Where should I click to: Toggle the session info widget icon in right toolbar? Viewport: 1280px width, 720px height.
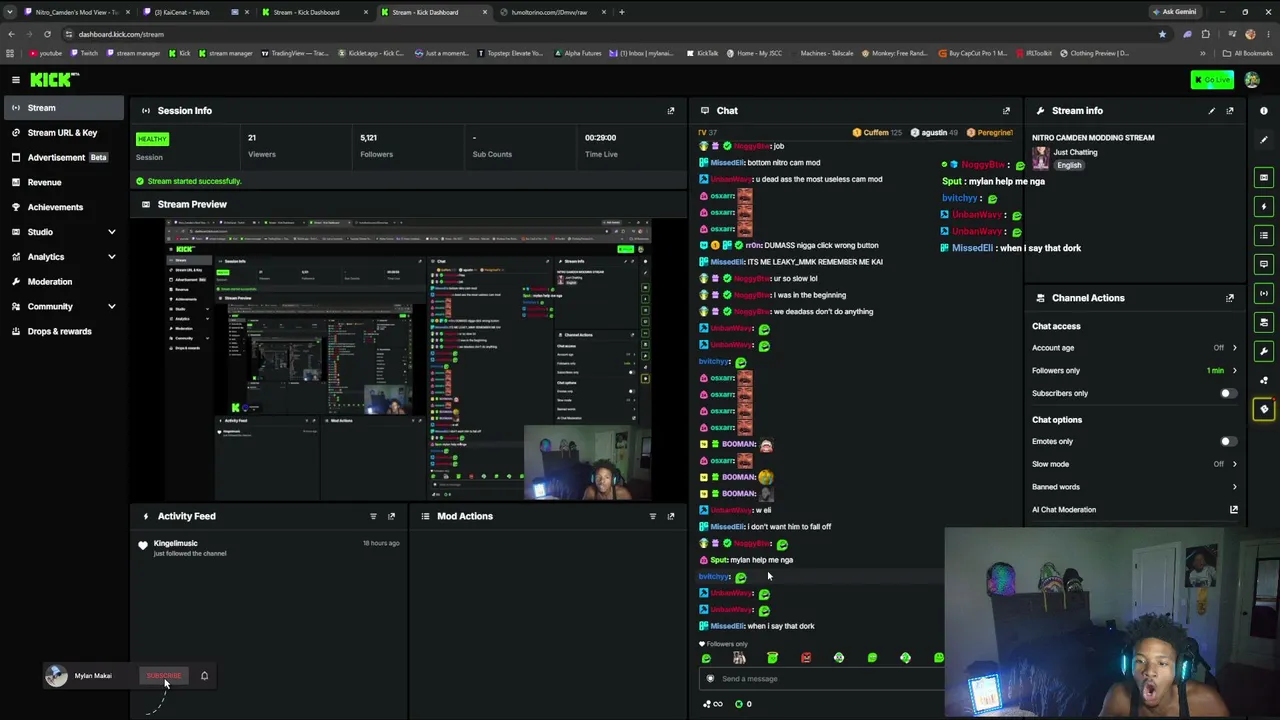(x=1264, y=178)
